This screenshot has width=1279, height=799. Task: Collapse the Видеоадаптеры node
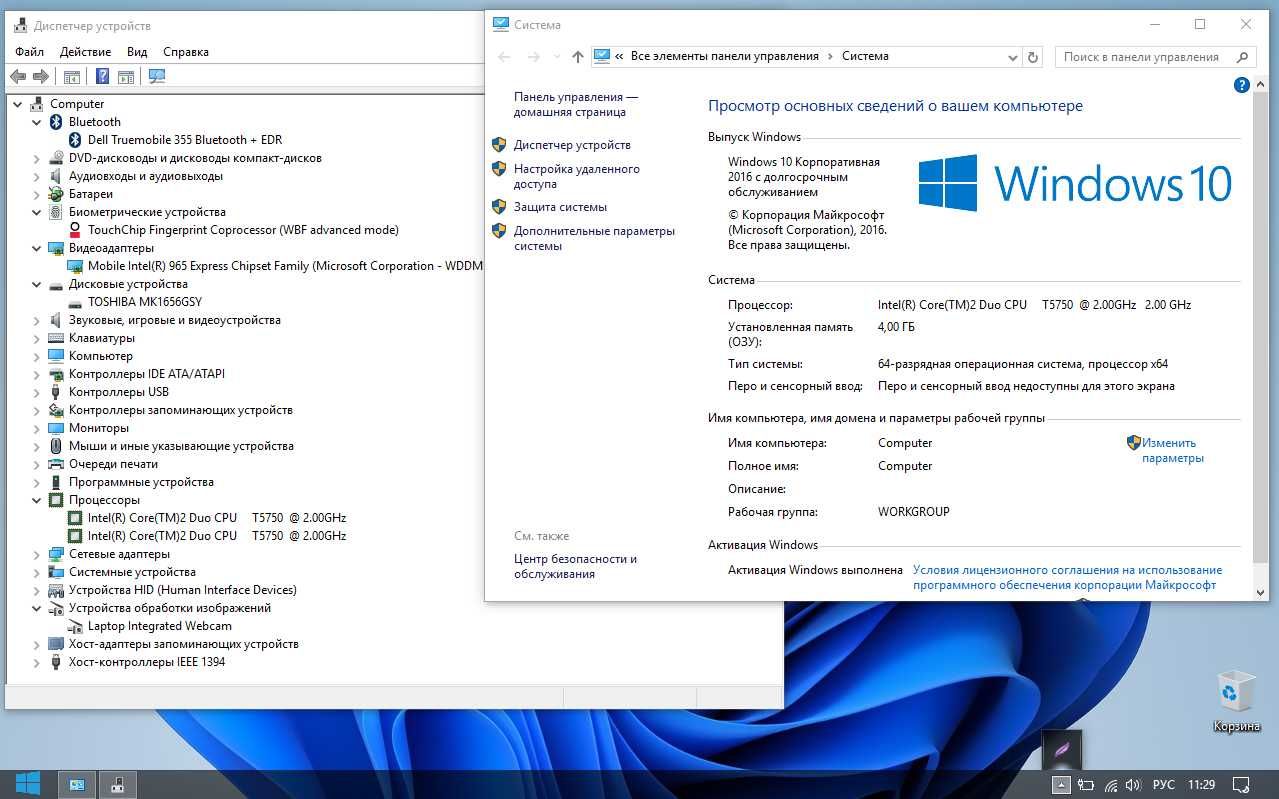(37, 248)
